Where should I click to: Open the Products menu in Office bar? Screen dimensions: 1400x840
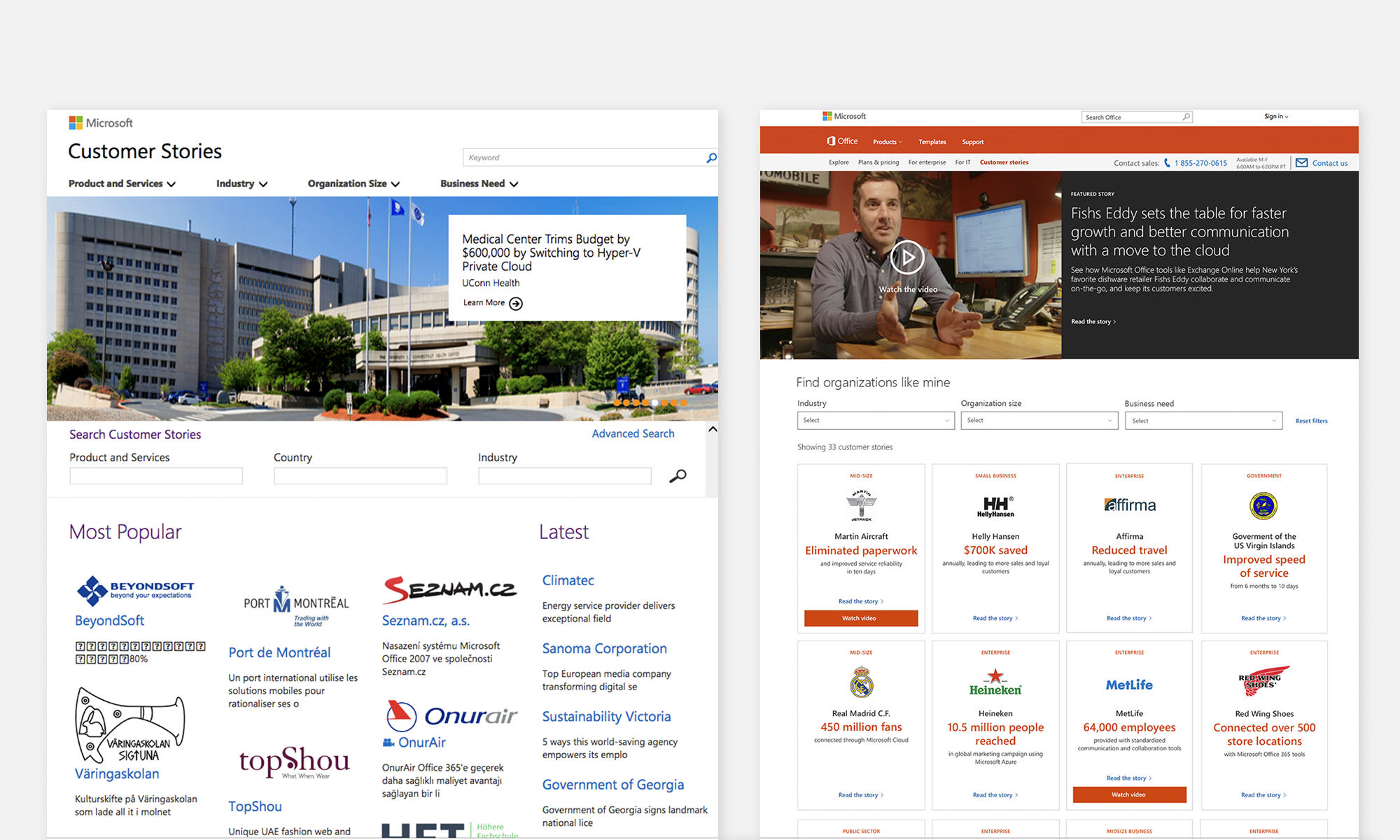point(888,142)
